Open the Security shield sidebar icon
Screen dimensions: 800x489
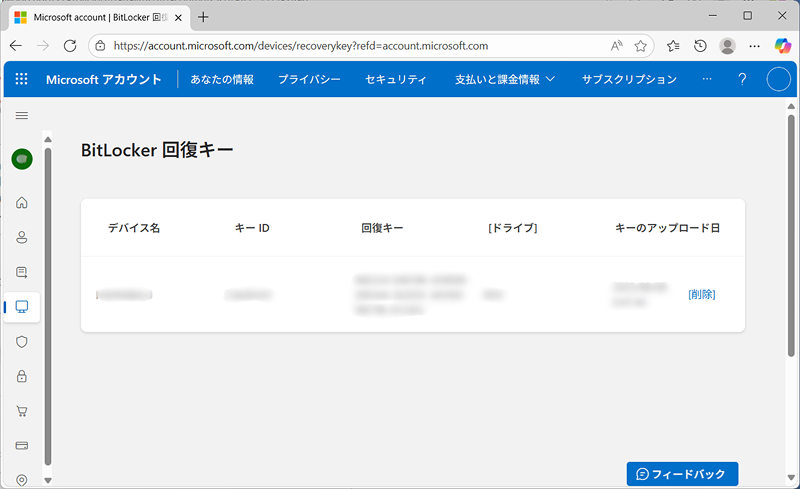(22, 342)
